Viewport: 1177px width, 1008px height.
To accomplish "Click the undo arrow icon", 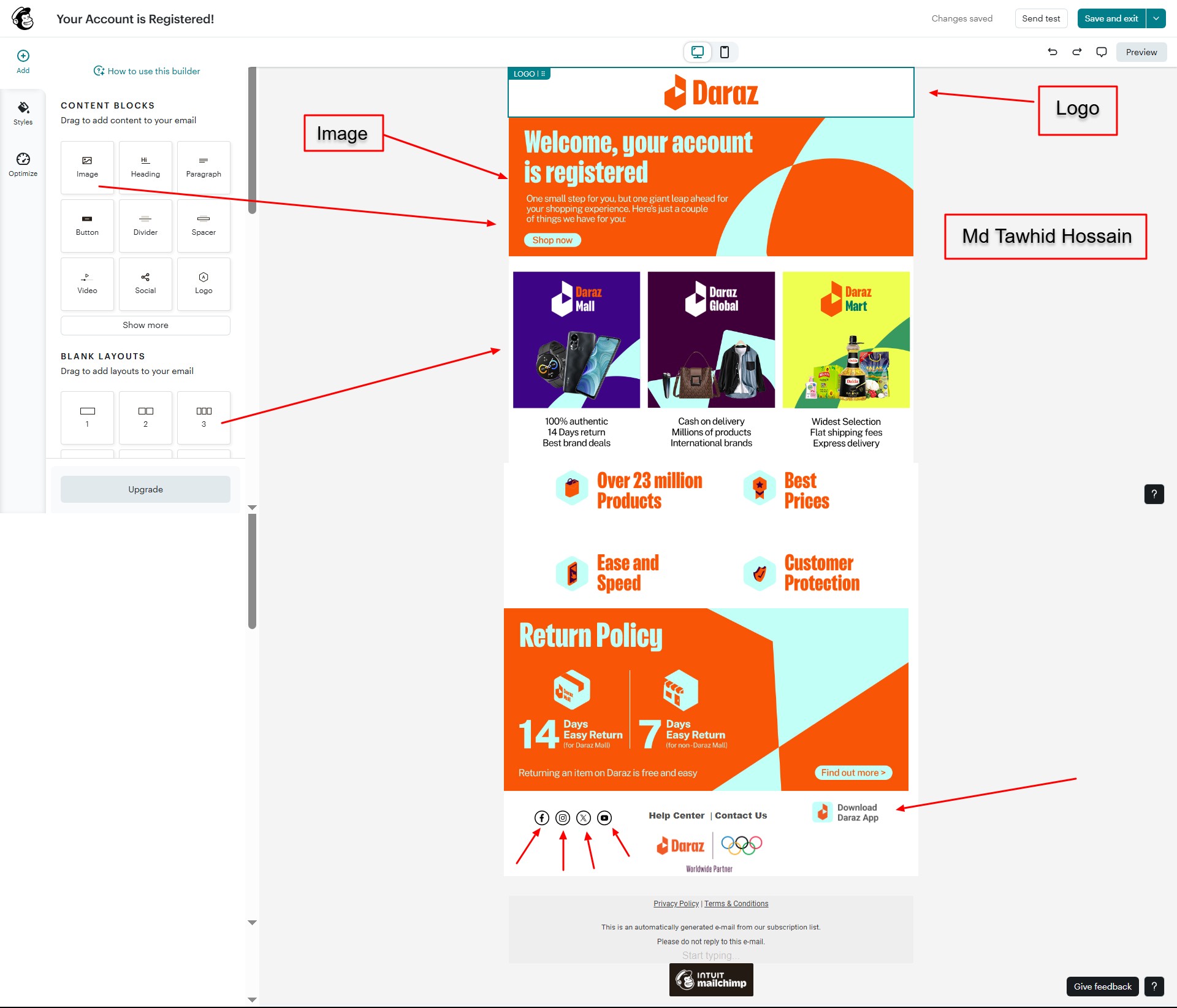I will pyautogui.click(x=1053, y=52).
